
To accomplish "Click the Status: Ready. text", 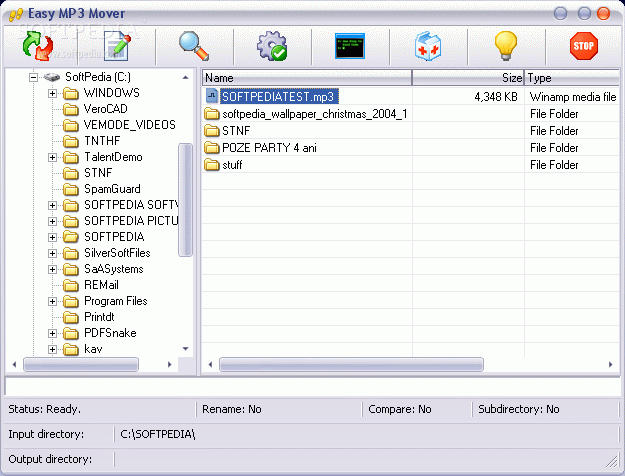I will (44, 409).
